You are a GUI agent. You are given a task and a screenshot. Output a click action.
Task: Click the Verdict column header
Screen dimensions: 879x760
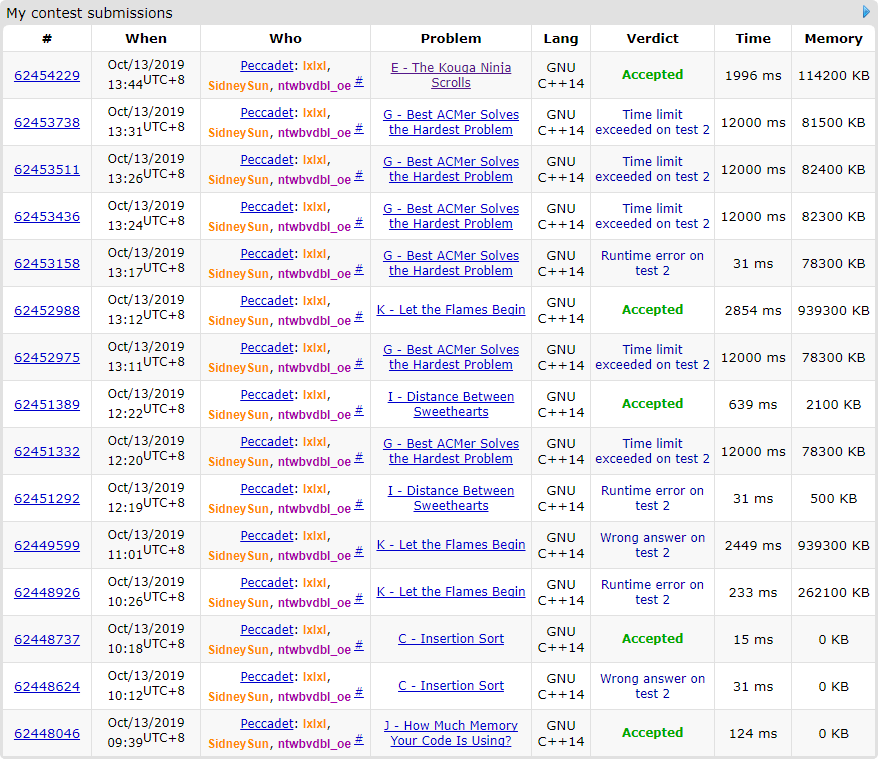[x=652, y=38]
